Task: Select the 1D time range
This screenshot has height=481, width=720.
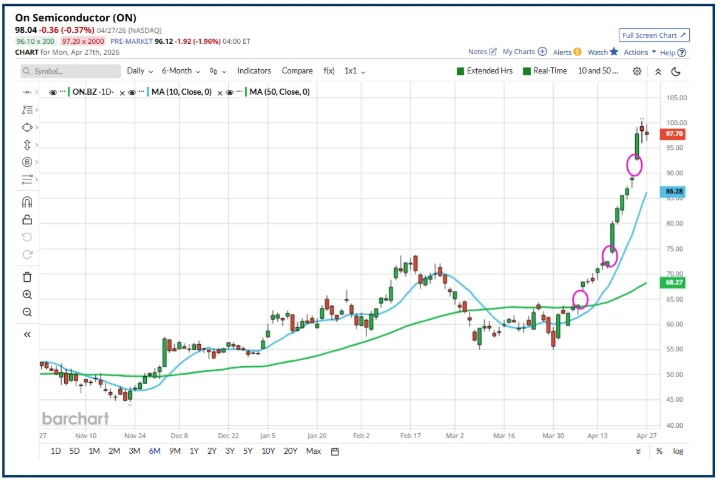Action: coord(56,451)
